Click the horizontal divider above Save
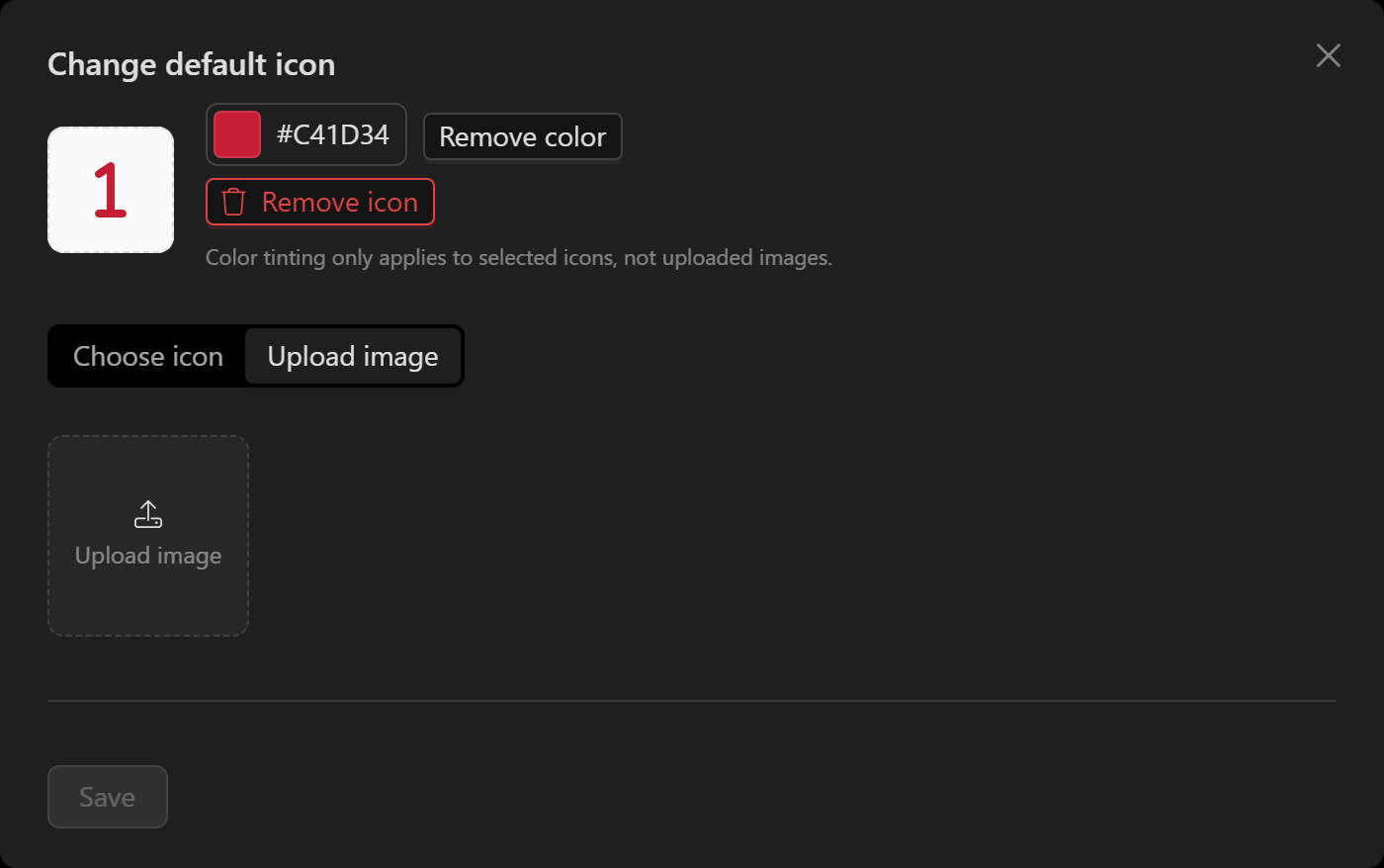 (692, 701)
